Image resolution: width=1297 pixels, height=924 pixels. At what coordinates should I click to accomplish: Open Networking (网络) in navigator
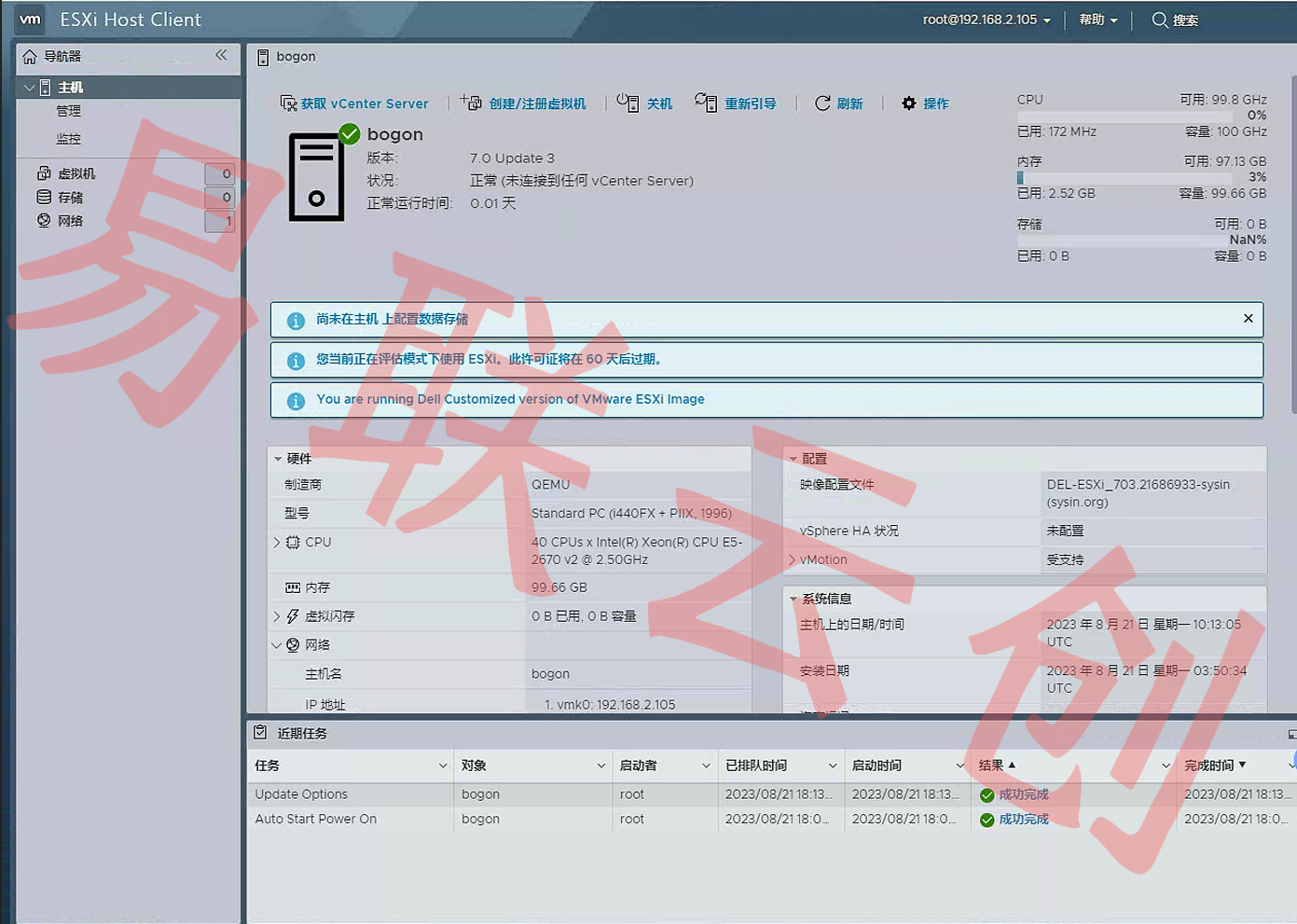tap(70, 221)
